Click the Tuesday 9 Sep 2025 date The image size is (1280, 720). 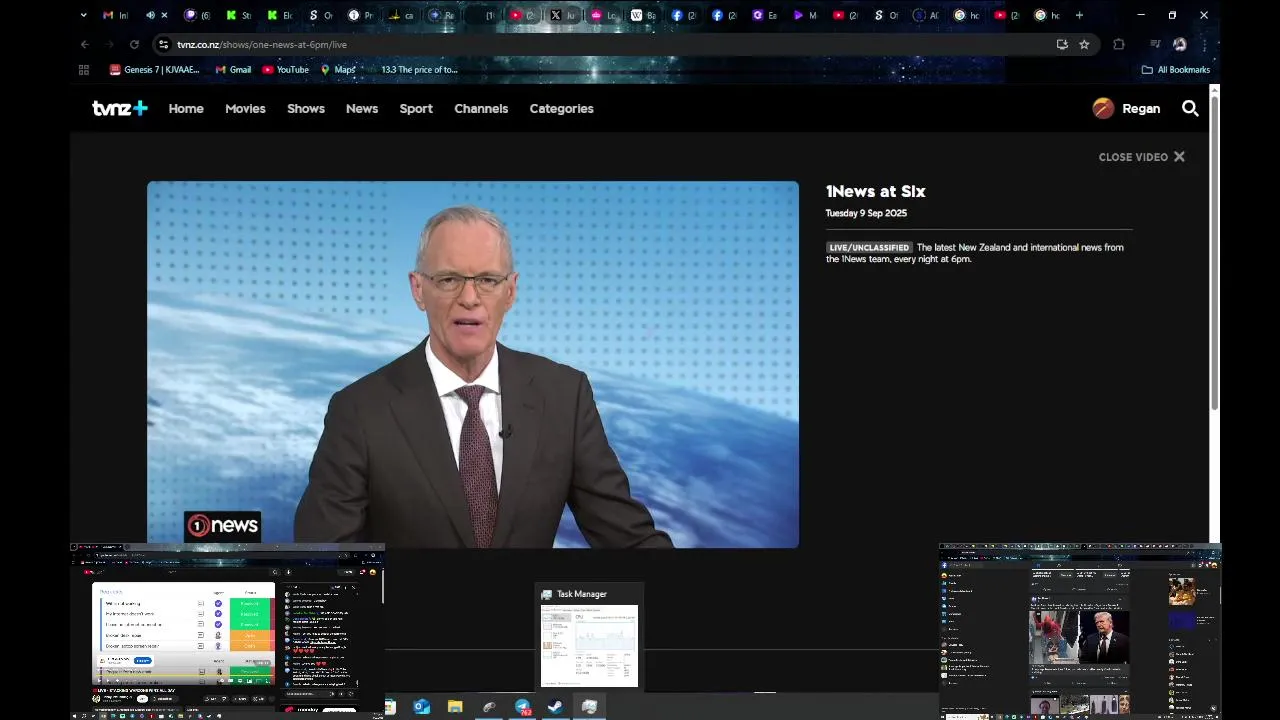(x=866, y=213)
